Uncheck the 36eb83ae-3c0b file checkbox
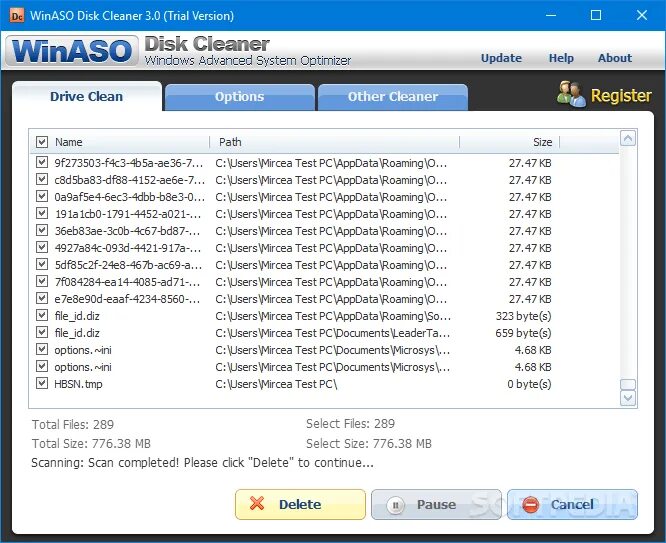 (x=42, y=230)
